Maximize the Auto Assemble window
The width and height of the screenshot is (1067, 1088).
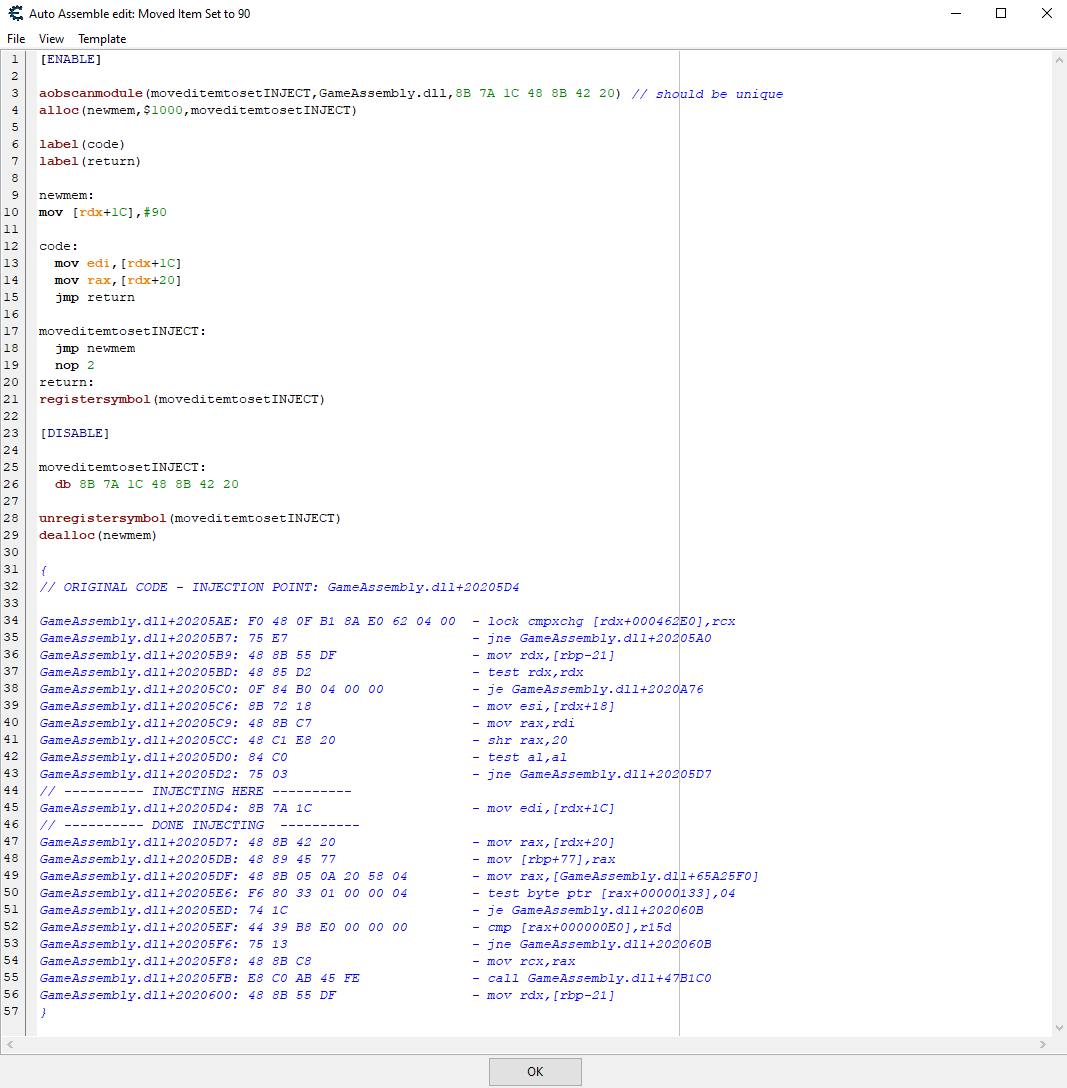click(x=1001, y=14)
